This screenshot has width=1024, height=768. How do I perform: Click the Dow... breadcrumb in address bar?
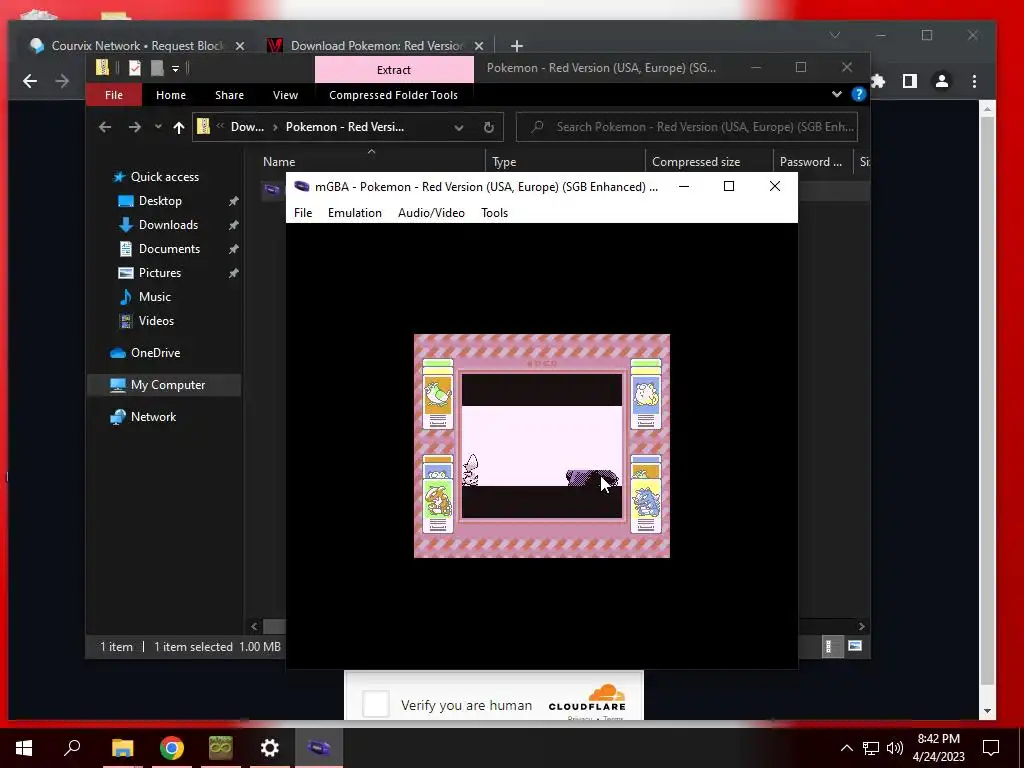coord(248,127)
